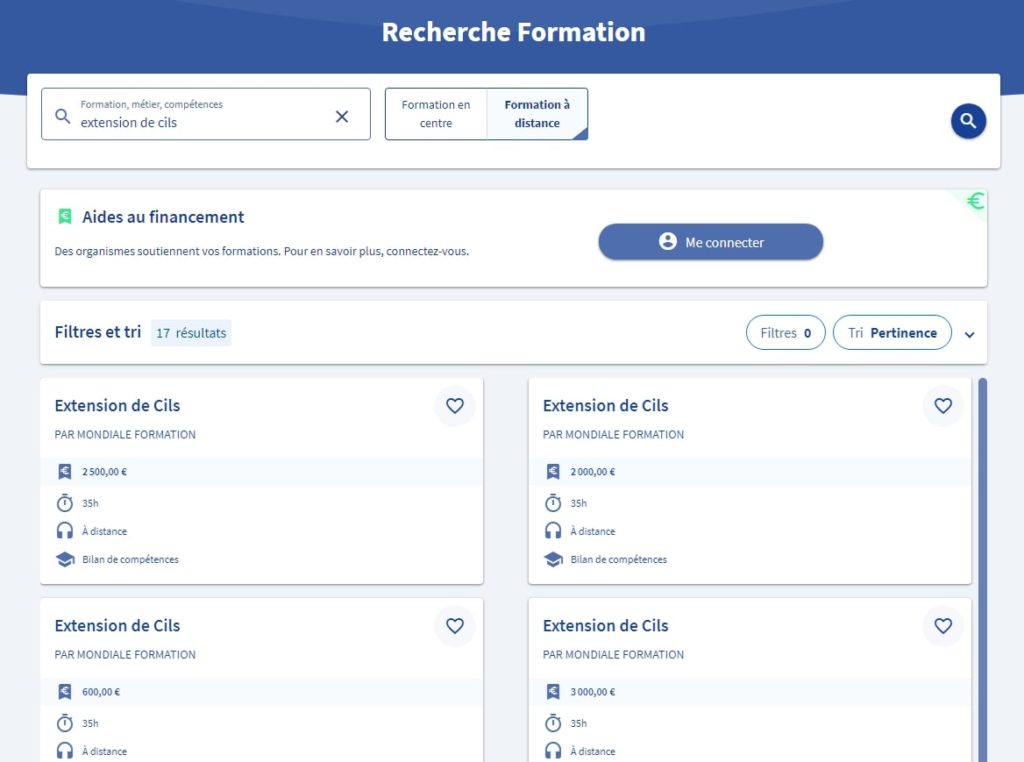Open the Filtres 0 button
This screenshot has height=762, width=1024.
pos(786,332)
